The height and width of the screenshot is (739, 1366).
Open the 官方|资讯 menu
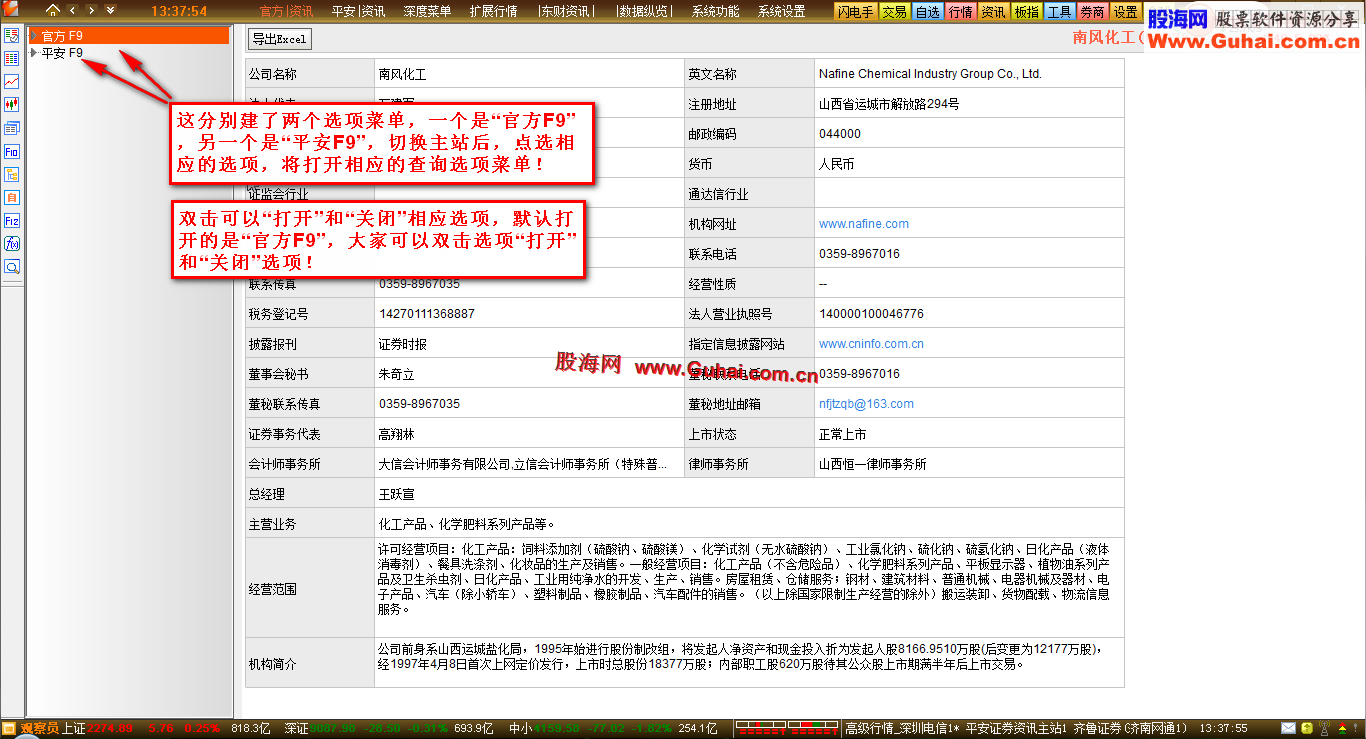tap(286, 12)
